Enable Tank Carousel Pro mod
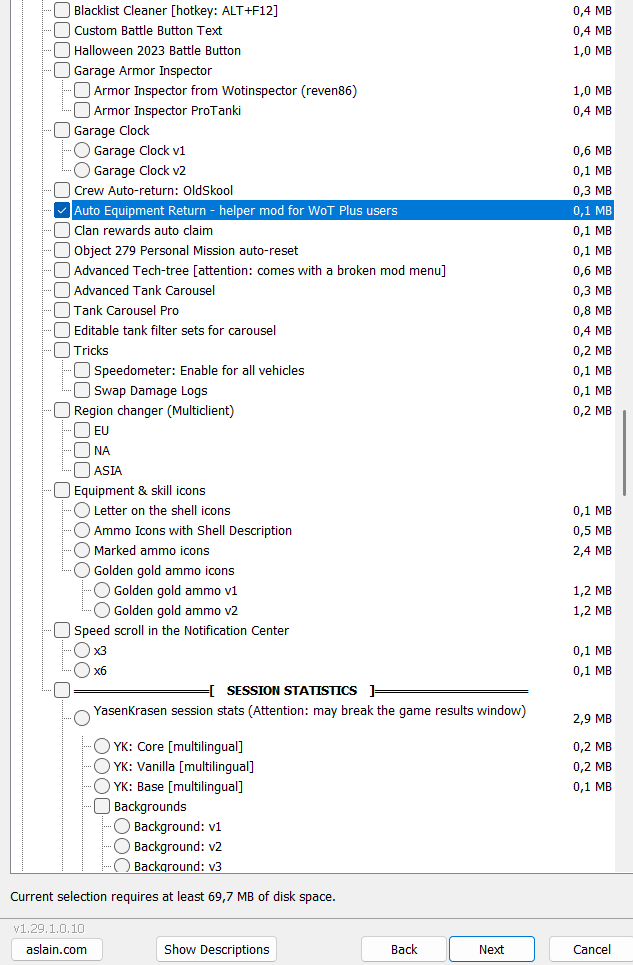The width and height of the screenshot is (633, 965). [62, 310]
